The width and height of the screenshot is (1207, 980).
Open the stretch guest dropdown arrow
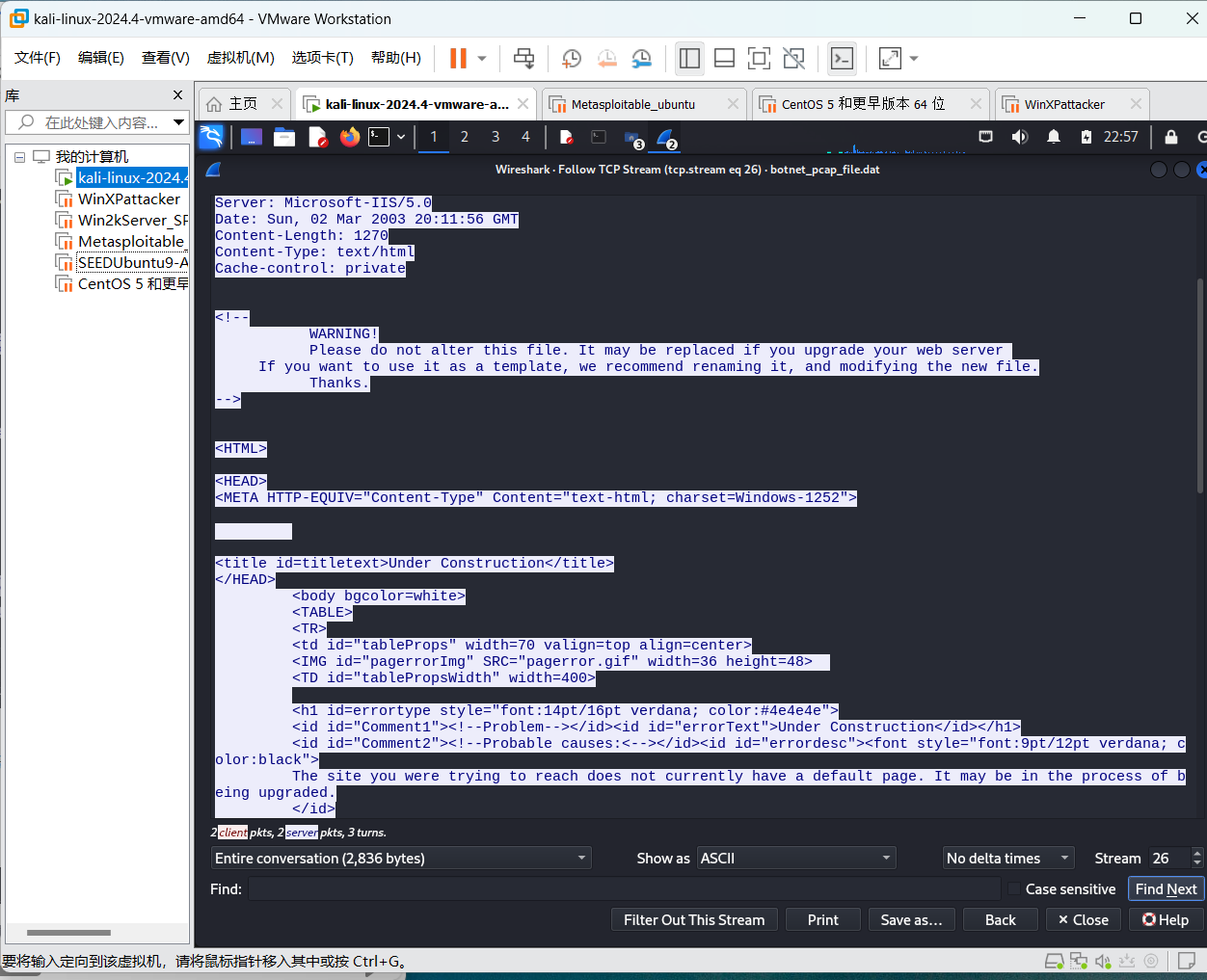(x=914, y=59)
